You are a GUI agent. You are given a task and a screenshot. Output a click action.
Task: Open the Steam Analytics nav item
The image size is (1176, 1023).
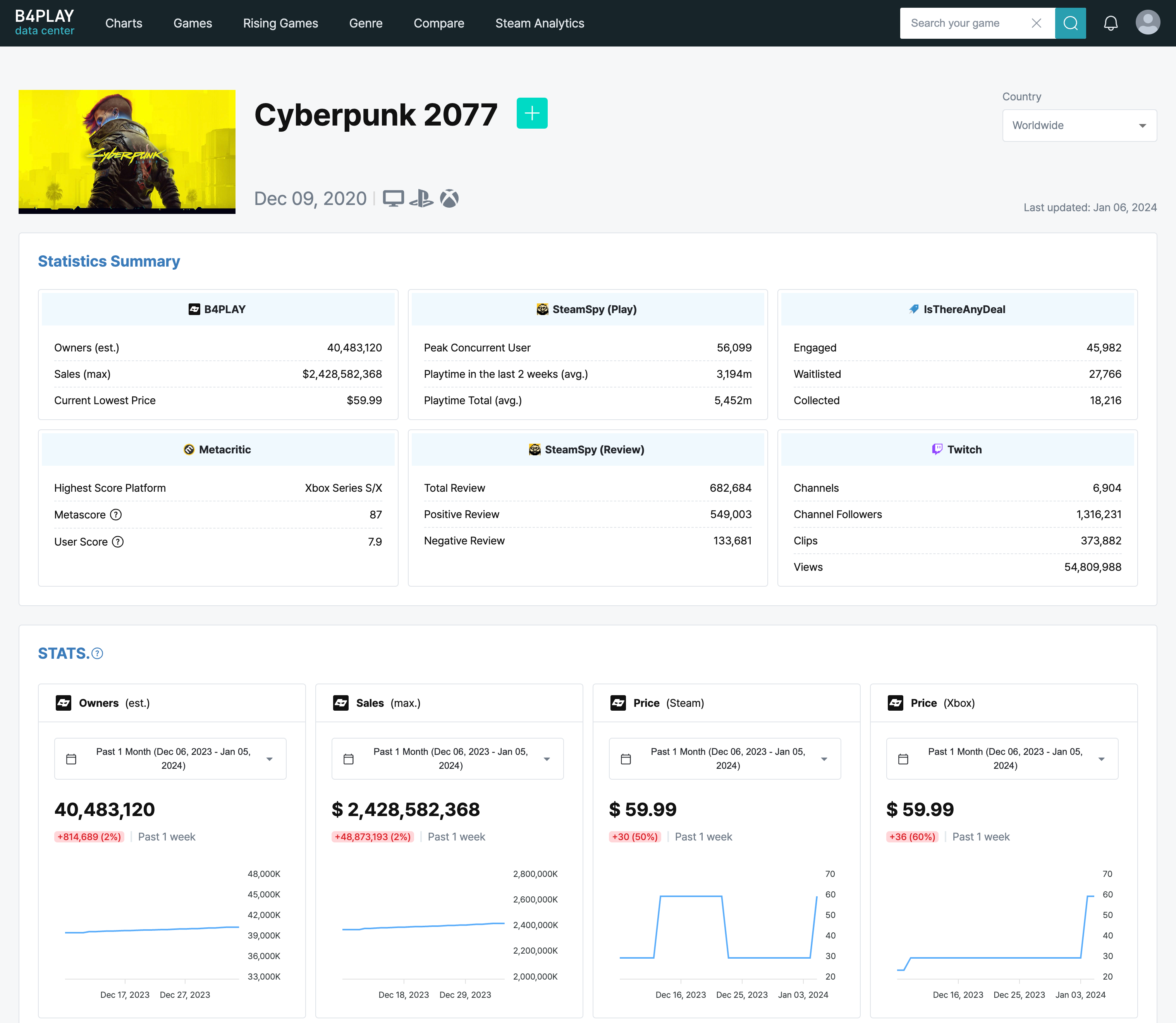(540, 23)
